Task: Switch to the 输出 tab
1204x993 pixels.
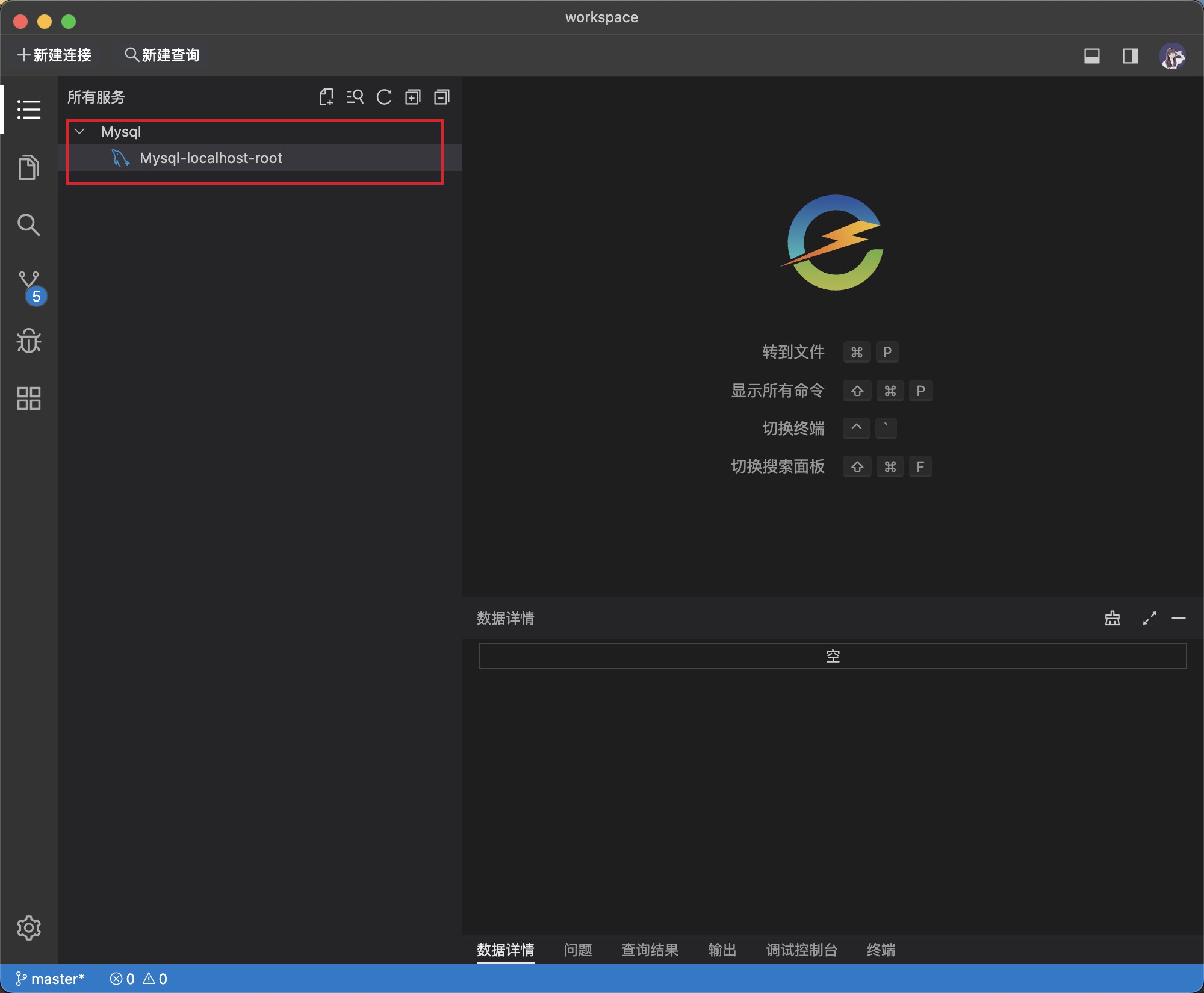Action: pos(722,950)
